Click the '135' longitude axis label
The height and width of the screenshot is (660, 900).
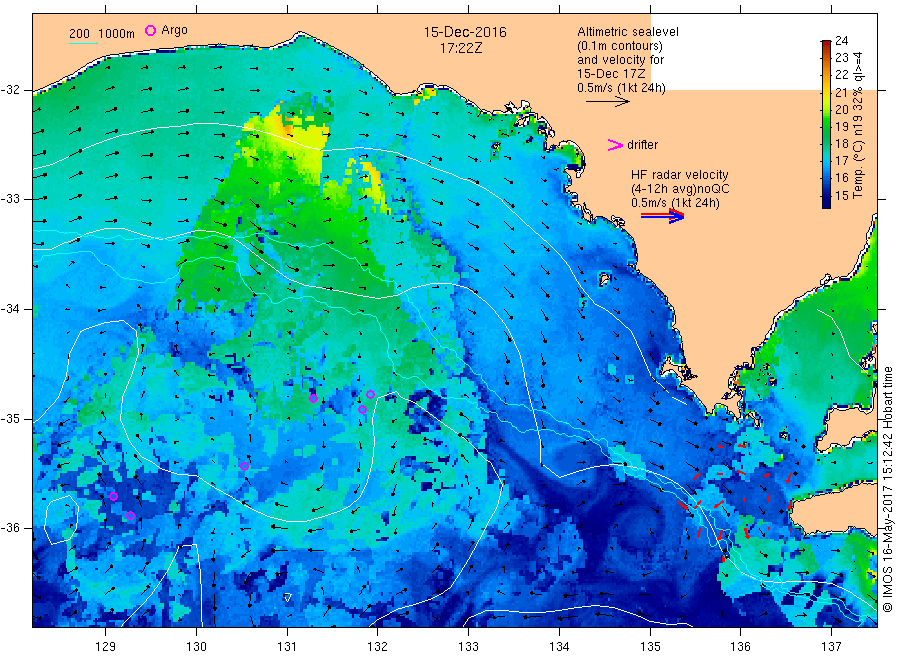point(650,647)
